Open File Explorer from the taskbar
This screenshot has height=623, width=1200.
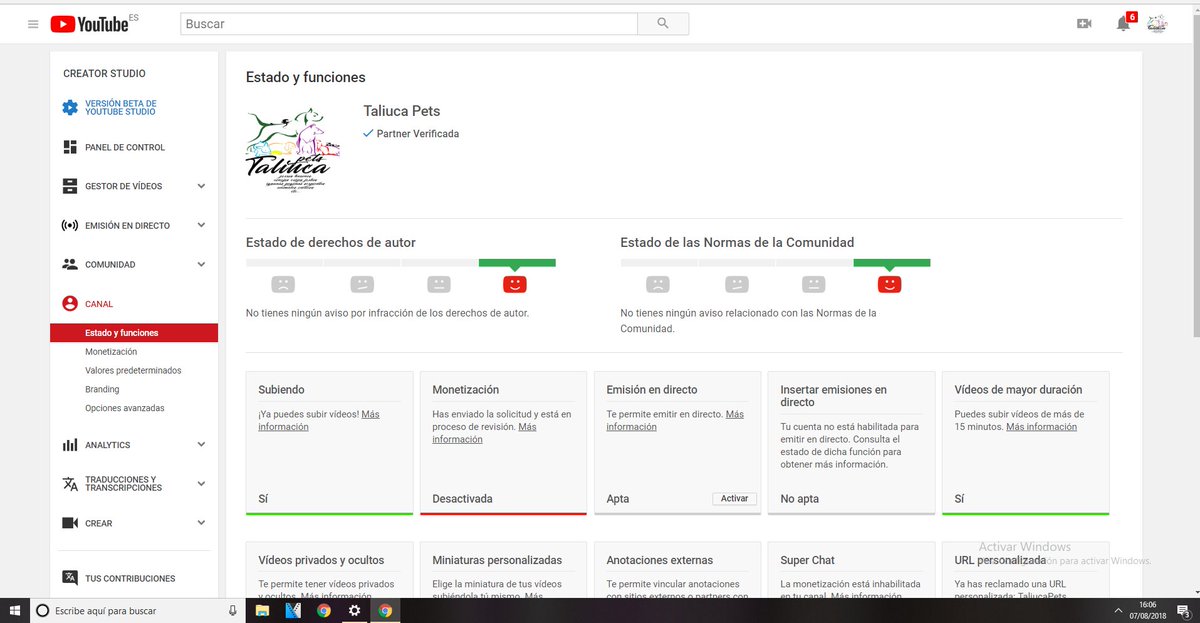click(262, 610)
